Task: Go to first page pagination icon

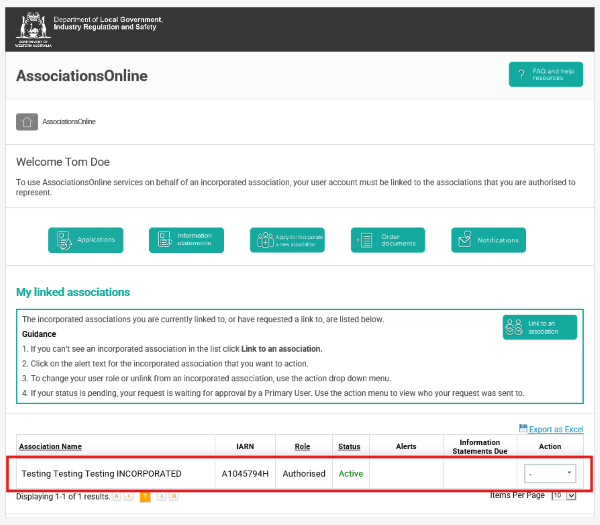Action: [117, 496]
